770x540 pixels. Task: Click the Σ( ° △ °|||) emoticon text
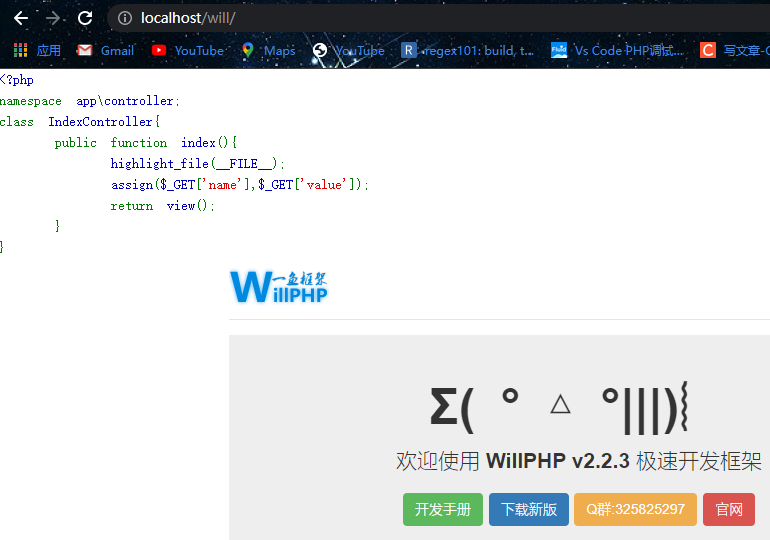(x=559, y=409)
